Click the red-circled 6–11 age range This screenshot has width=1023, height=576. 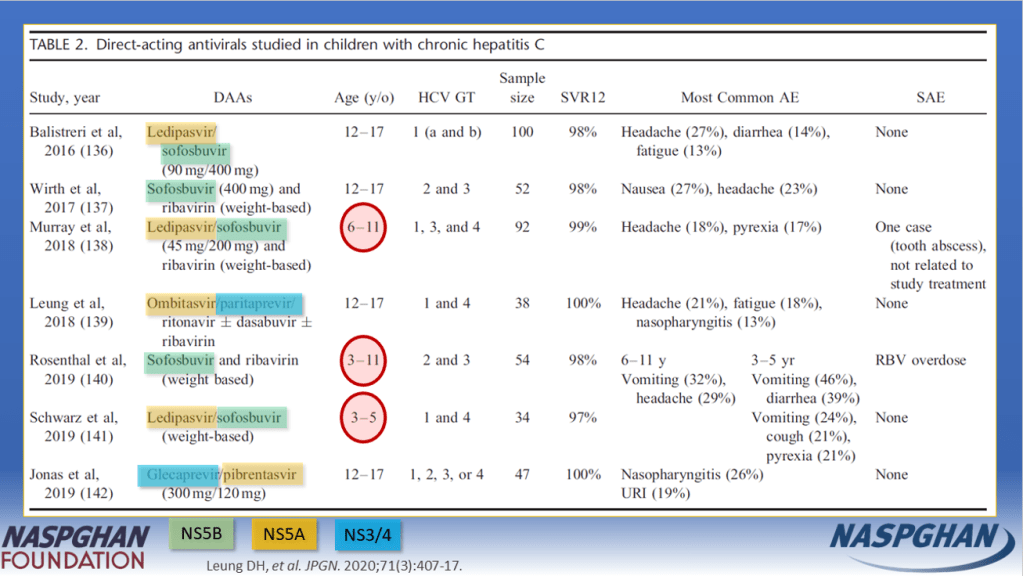(364, 227)
